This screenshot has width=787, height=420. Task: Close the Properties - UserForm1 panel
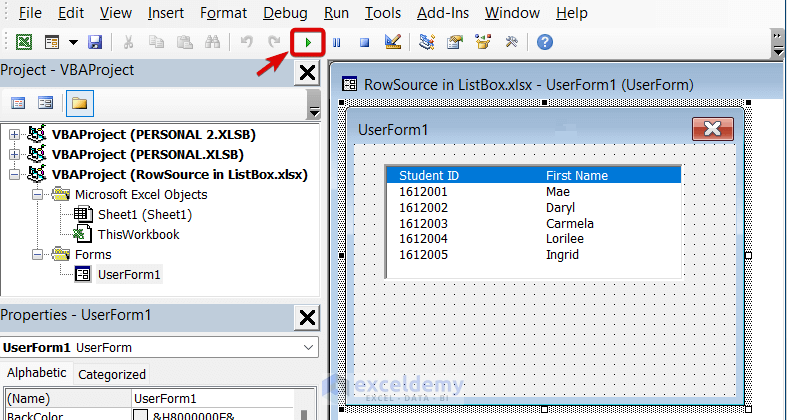(307, 318)
